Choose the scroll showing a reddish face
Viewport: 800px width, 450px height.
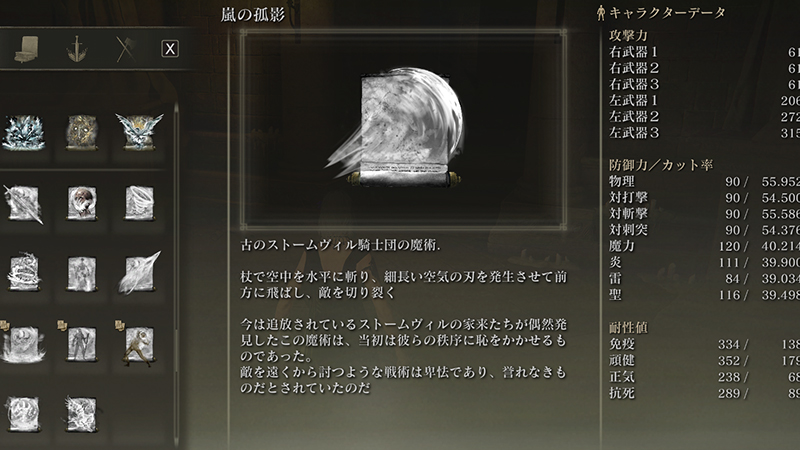pyautogui.click(x=82, y=203)
